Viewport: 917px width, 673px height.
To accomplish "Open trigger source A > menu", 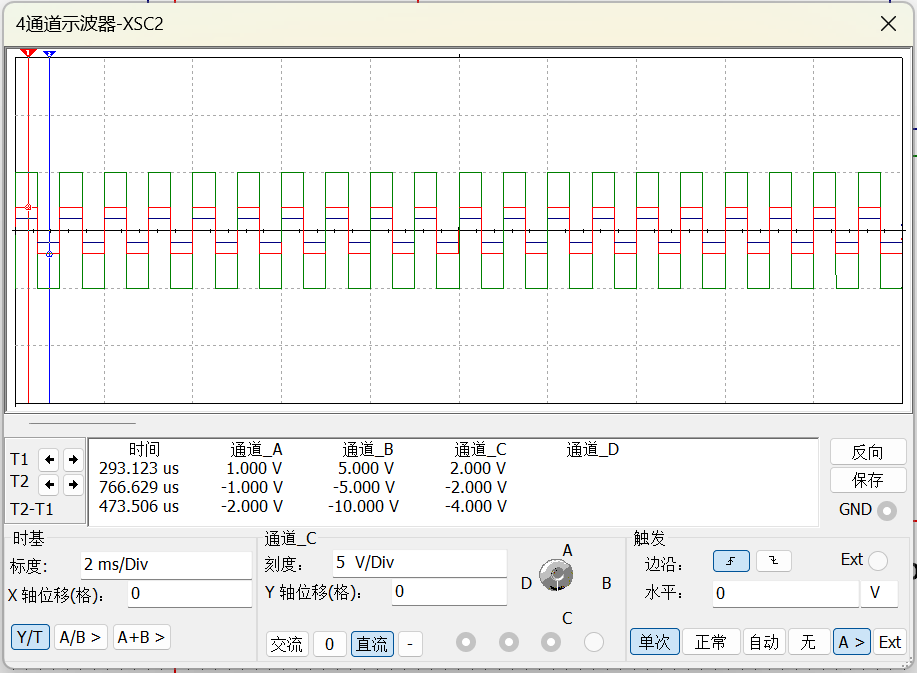I will tap(852, 642).
